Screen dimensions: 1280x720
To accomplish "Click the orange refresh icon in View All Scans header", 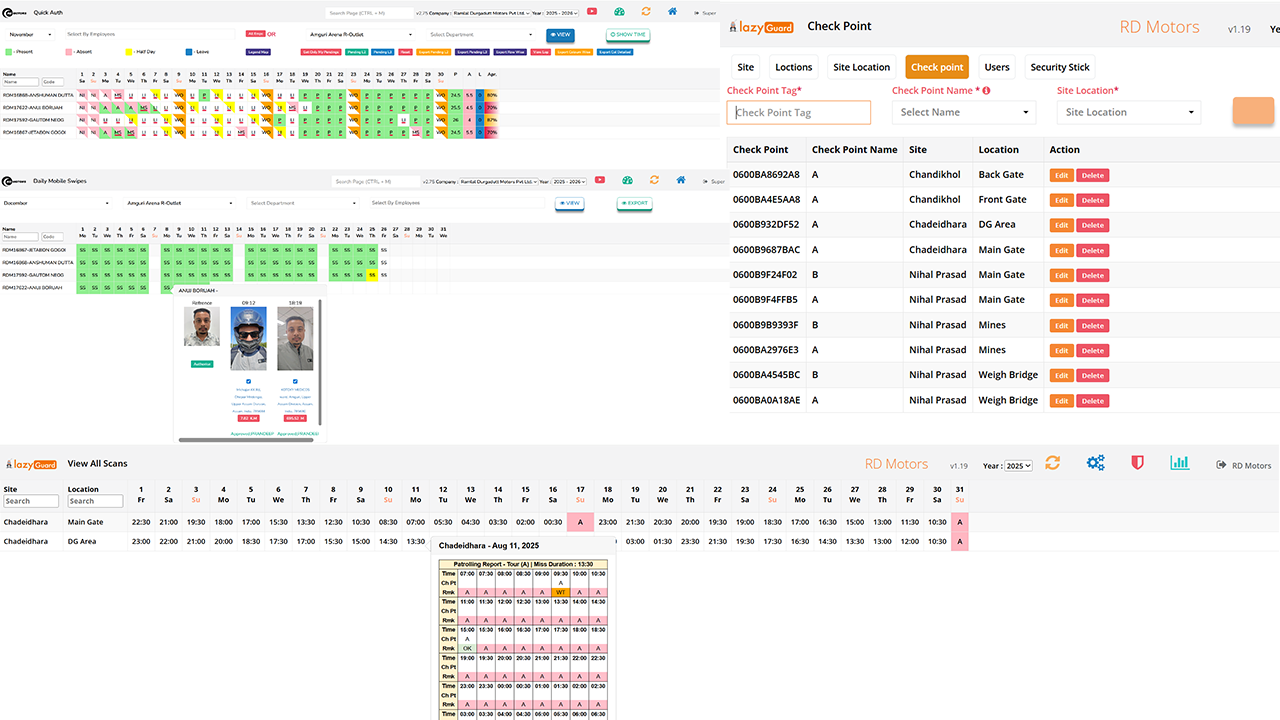I will (x=1052, y=463).
